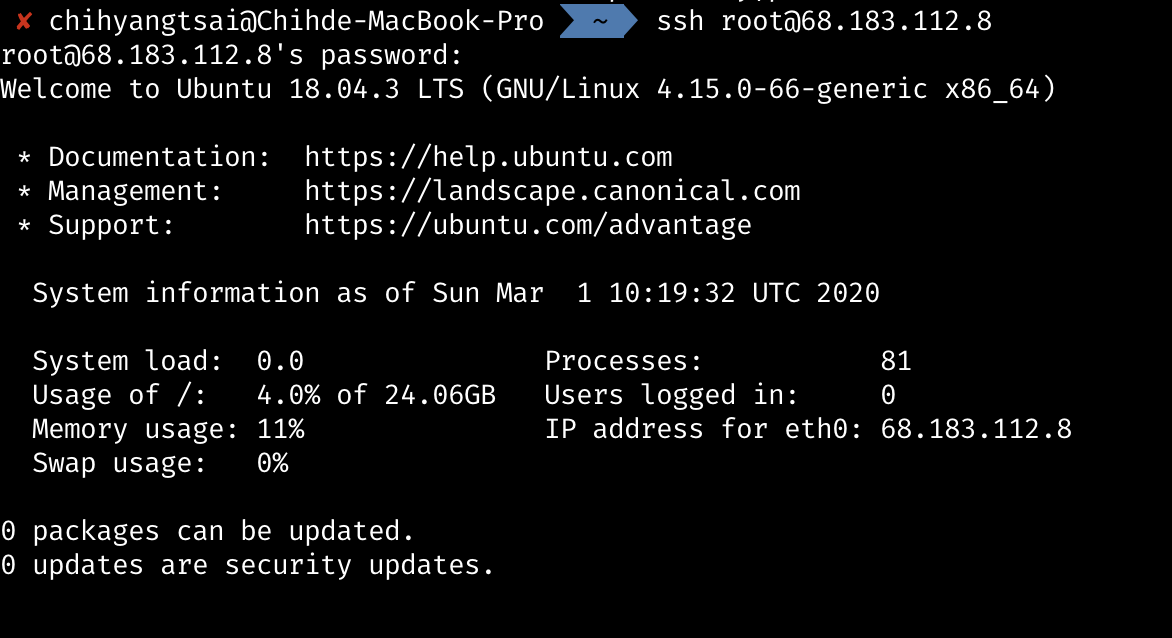This screenshot has height=638, width=1172.
Task: Click the Usage of / disk value
Action: [376, 395]
